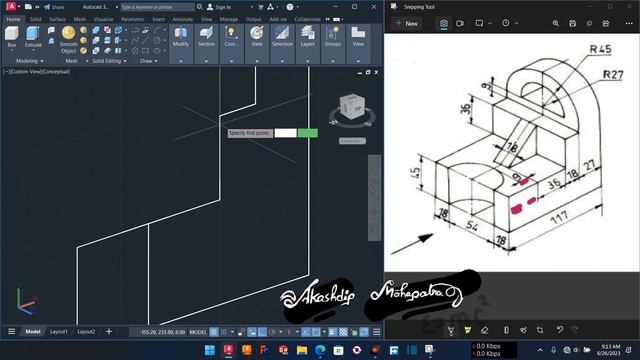
Task: Switch to the Surface ribbon tab
Action: click(x=57, y=19)
